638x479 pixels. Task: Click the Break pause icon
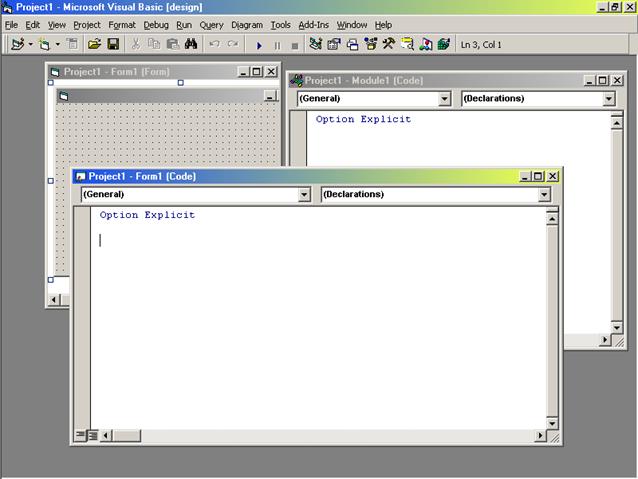(x=277, y=46)
